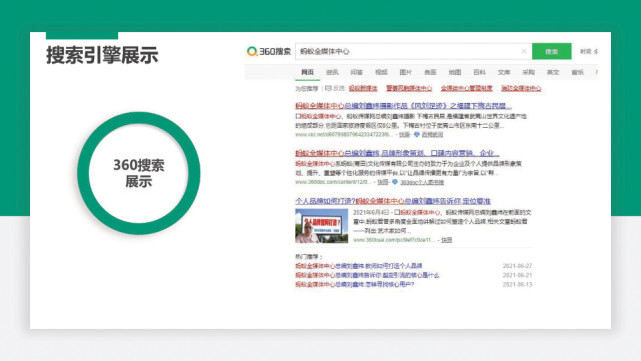Open the 音乐 tab
Viewport: 641px width, 361px height.
point(577,72)
